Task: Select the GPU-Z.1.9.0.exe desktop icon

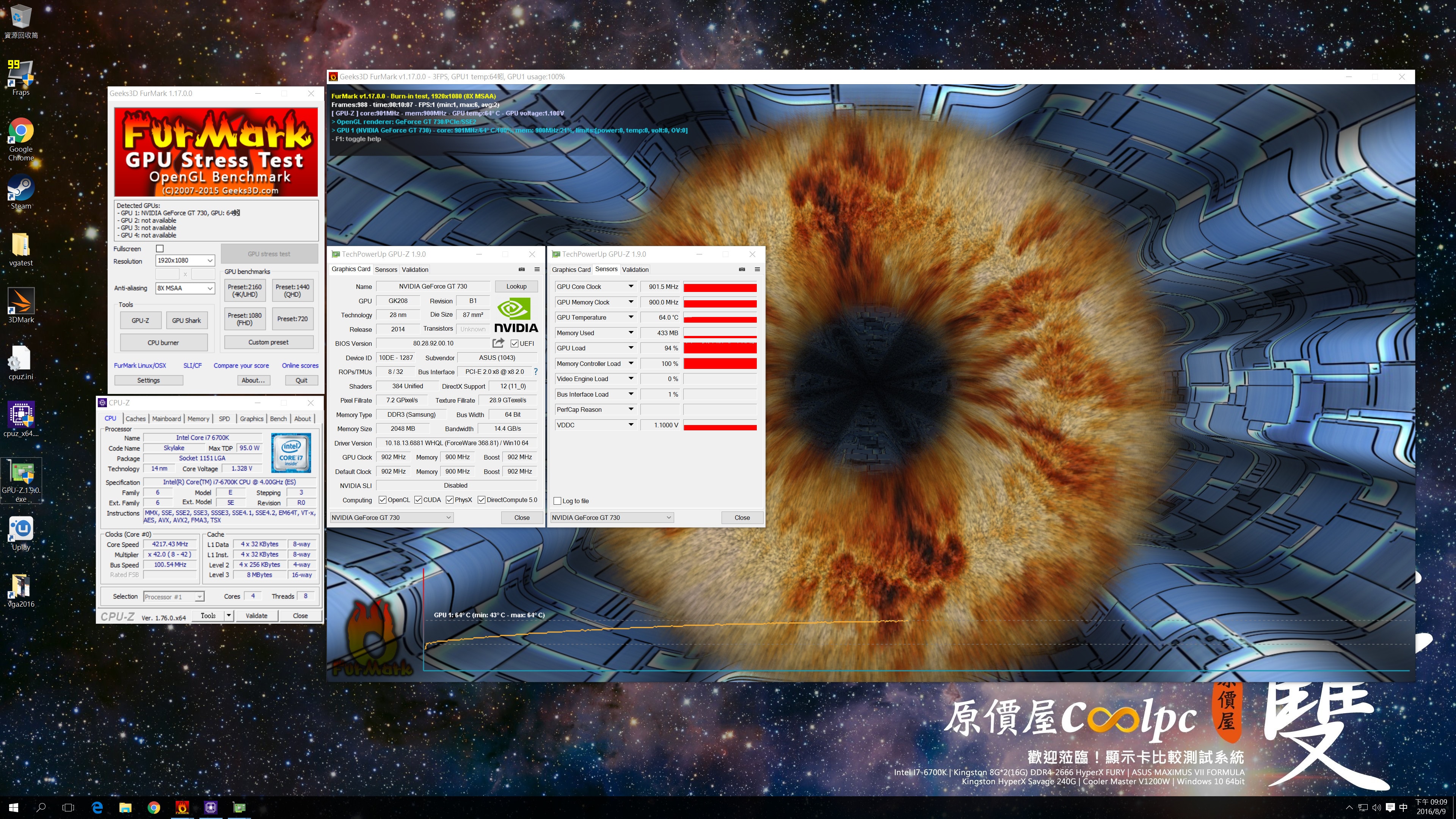Action: coord(21,480)
